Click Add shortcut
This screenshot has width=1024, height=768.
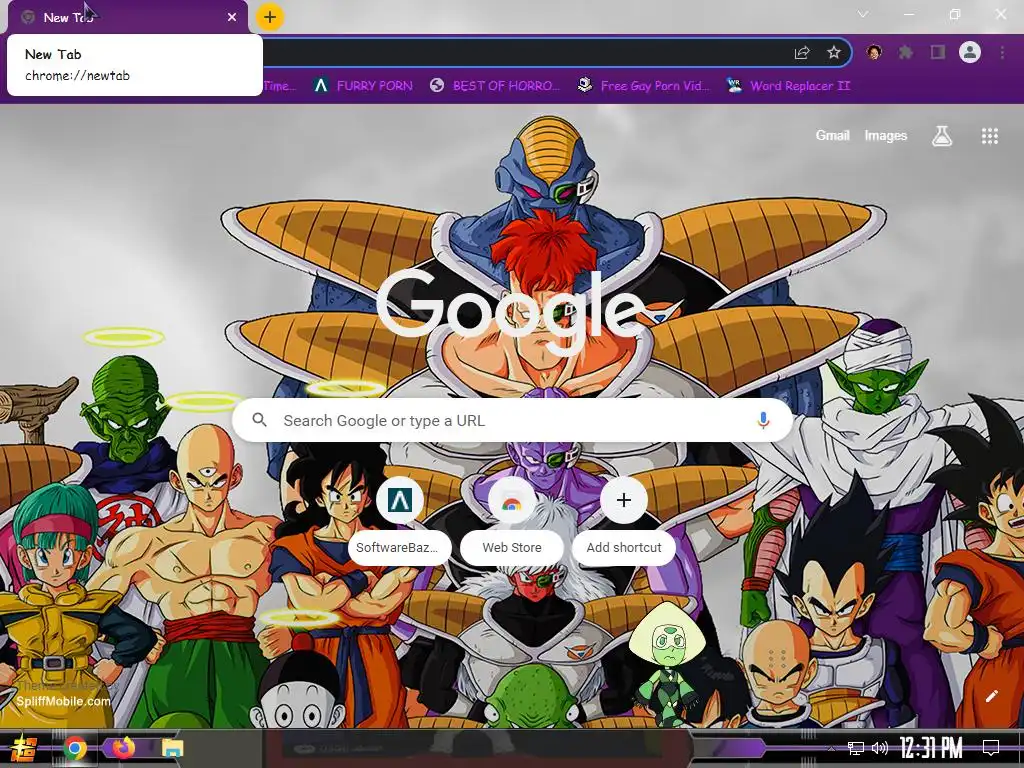624,519
